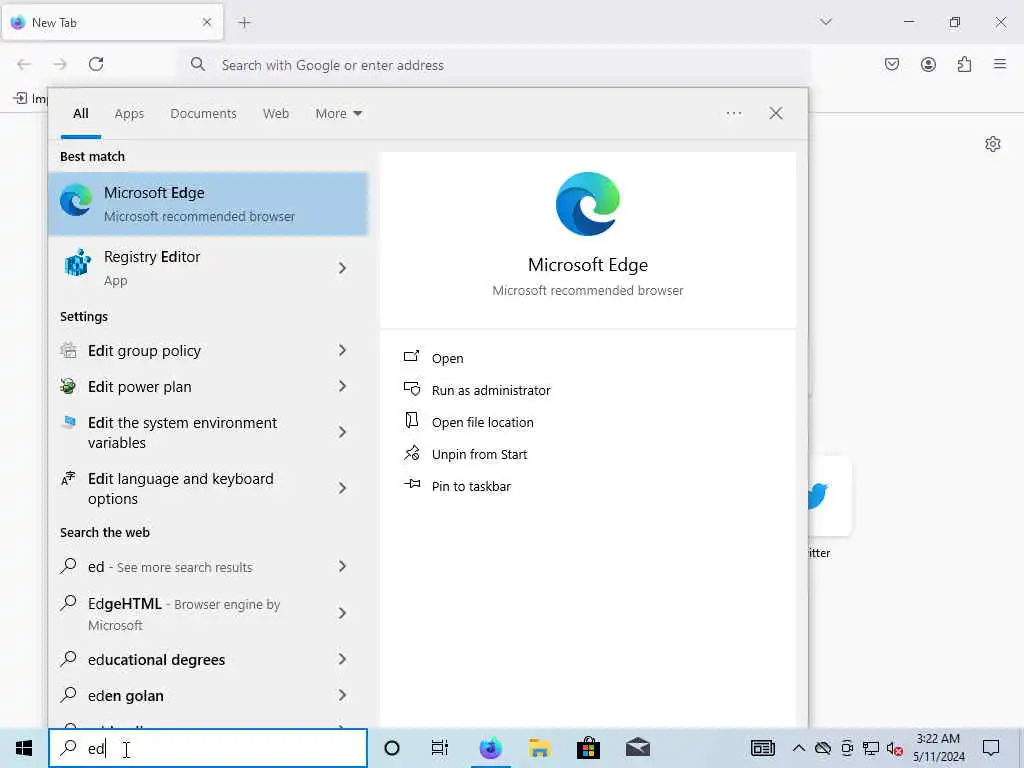Go back in Firefox

point(24,64)
